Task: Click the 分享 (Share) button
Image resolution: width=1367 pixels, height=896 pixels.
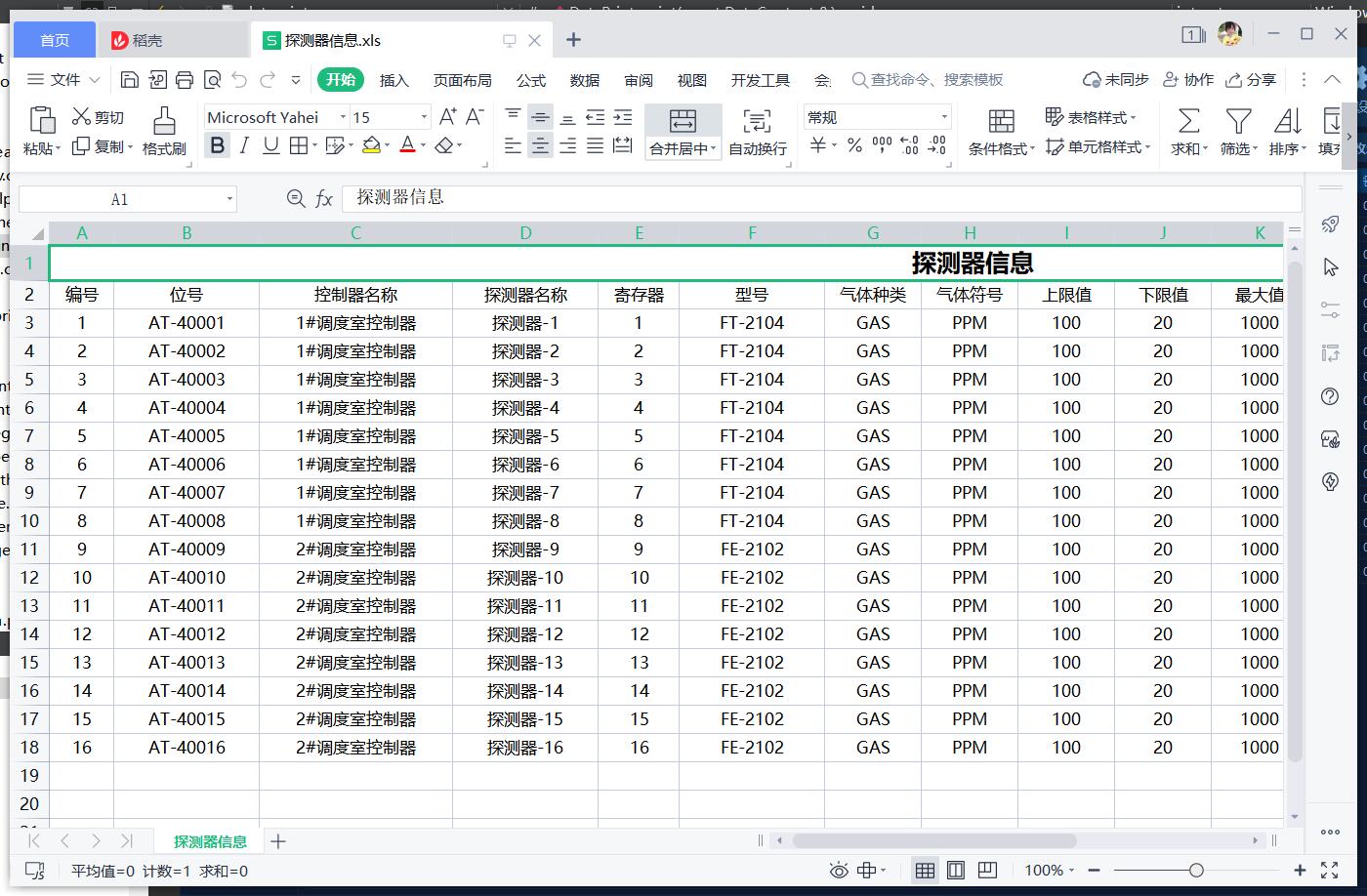Action: (1251, 80)
